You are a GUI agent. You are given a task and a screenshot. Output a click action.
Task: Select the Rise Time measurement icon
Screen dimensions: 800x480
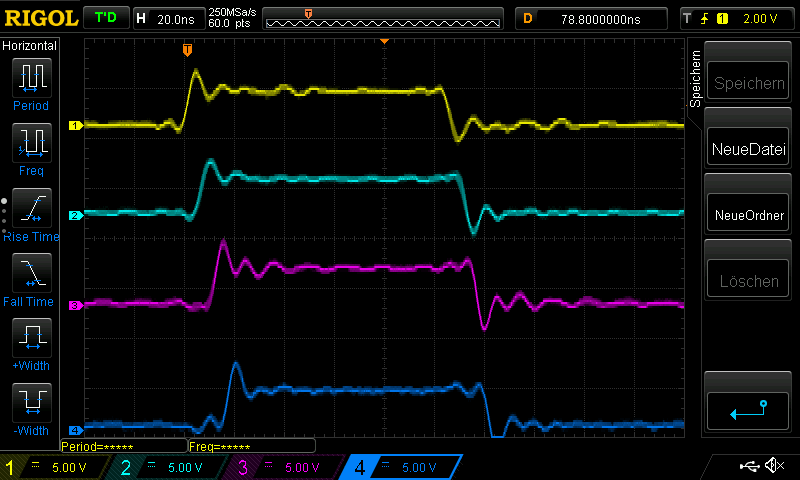(32, 208)
